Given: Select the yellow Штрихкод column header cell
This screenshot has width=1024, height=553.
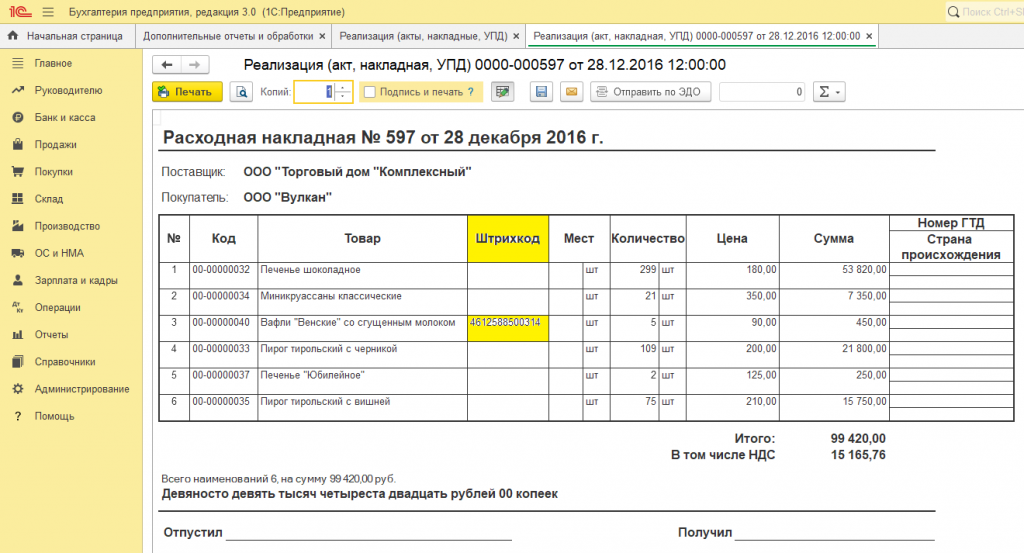Looking at the screenshot, I should point(508,239).
